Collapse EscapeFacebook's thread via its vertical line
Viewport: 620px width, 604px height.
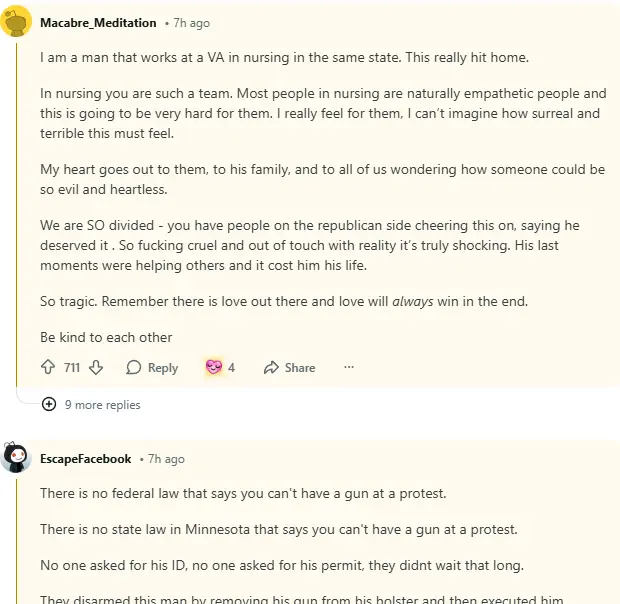[16, 540]
